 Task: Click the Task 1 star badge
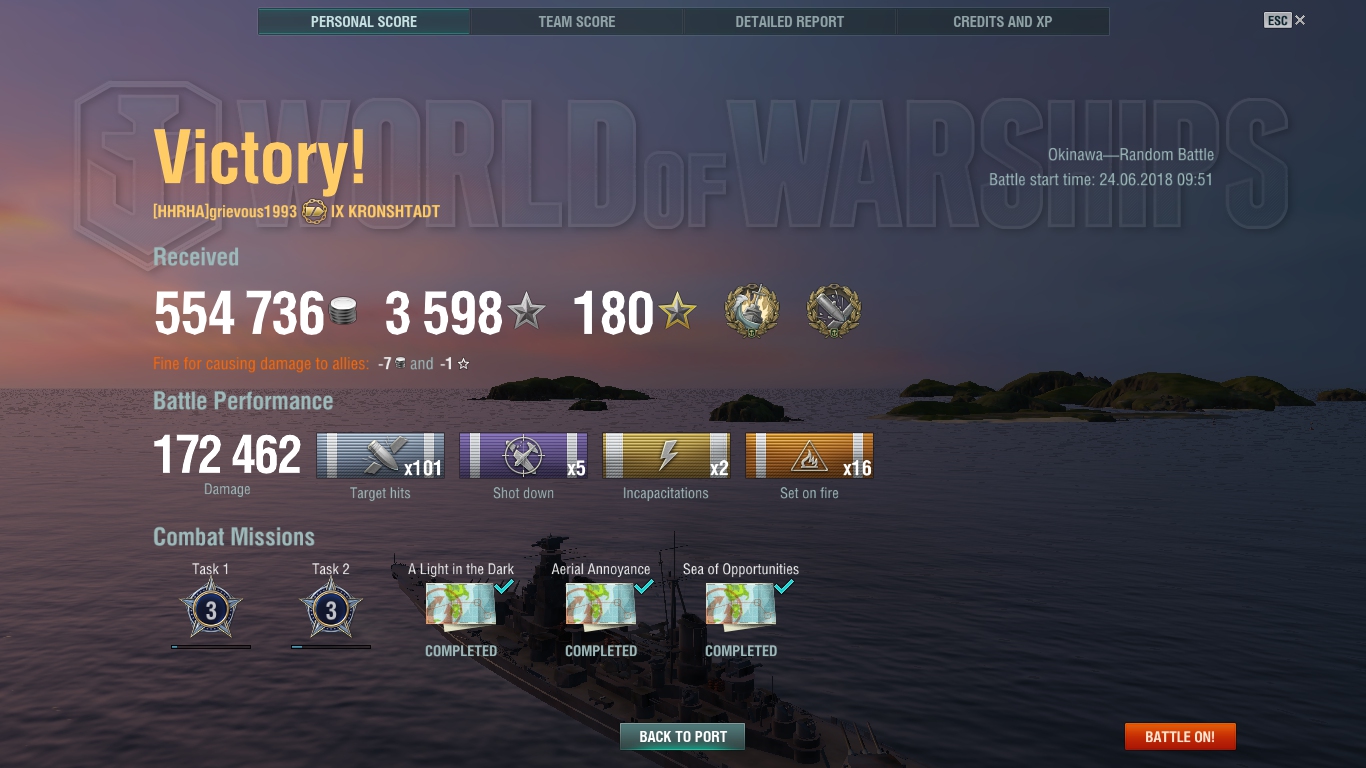(211, 609)
